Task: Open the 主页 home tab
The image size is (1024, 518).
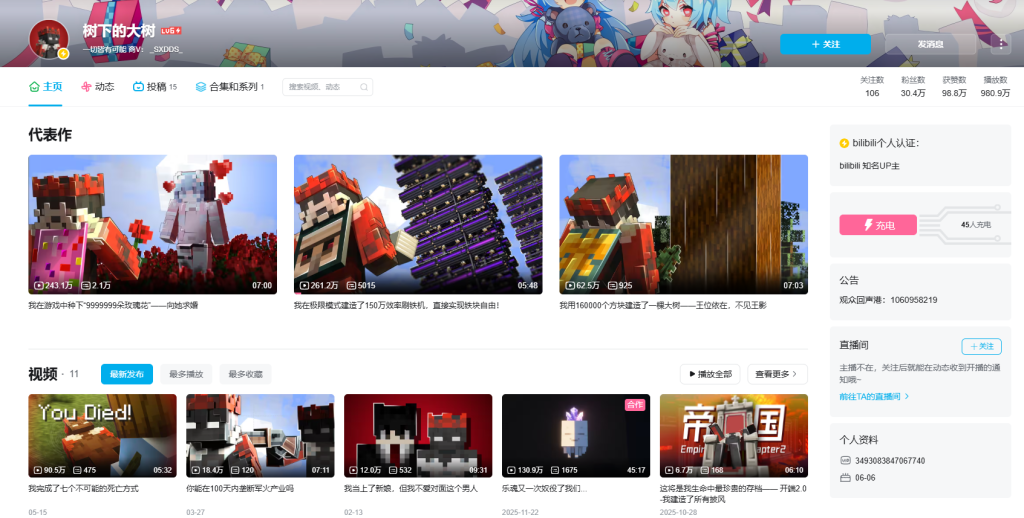Action: pyautogui.click(x=46, y=87)
